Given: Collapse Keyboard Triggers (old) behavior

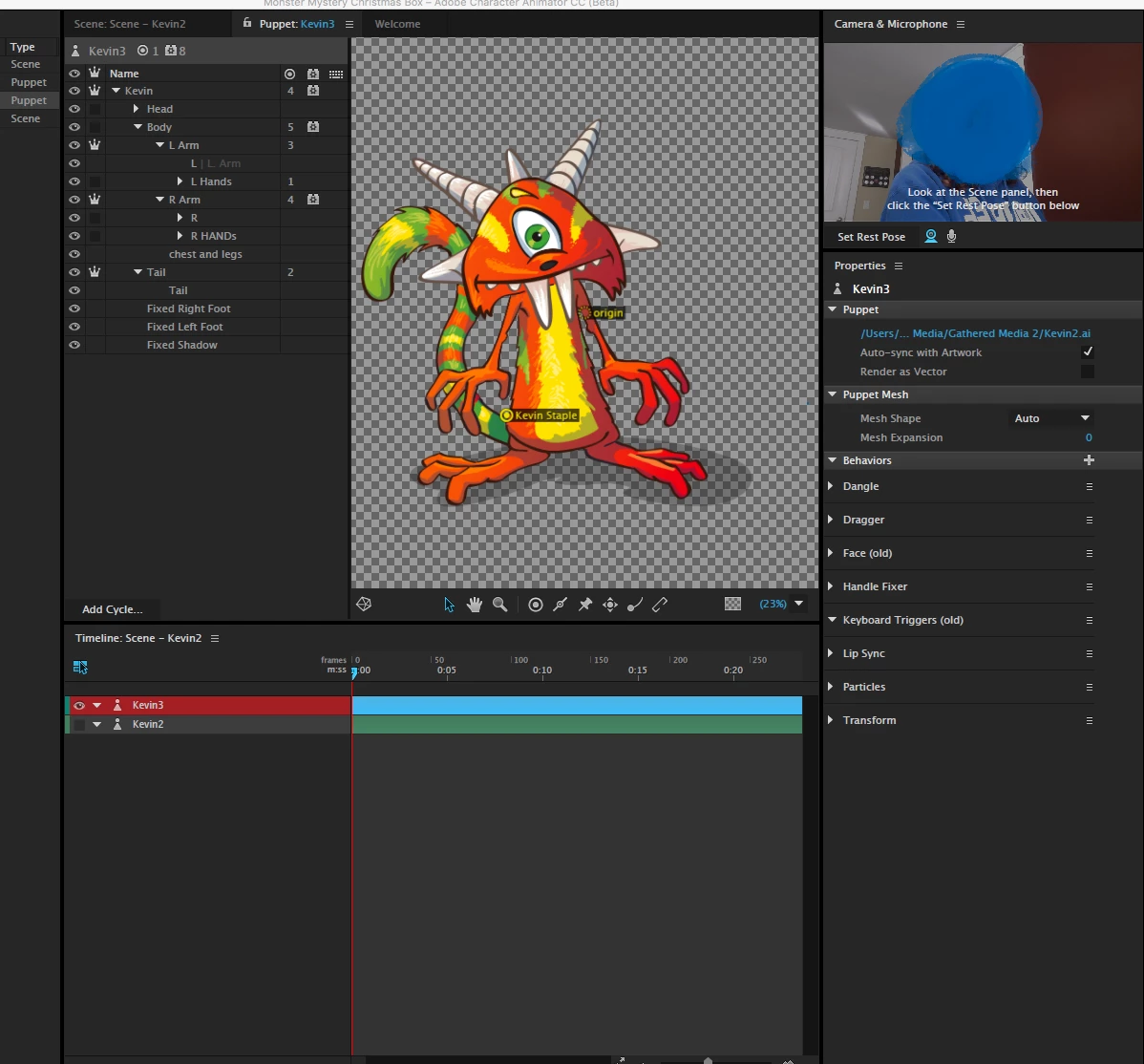Looking at the screenshot, I should click(832, 620).
